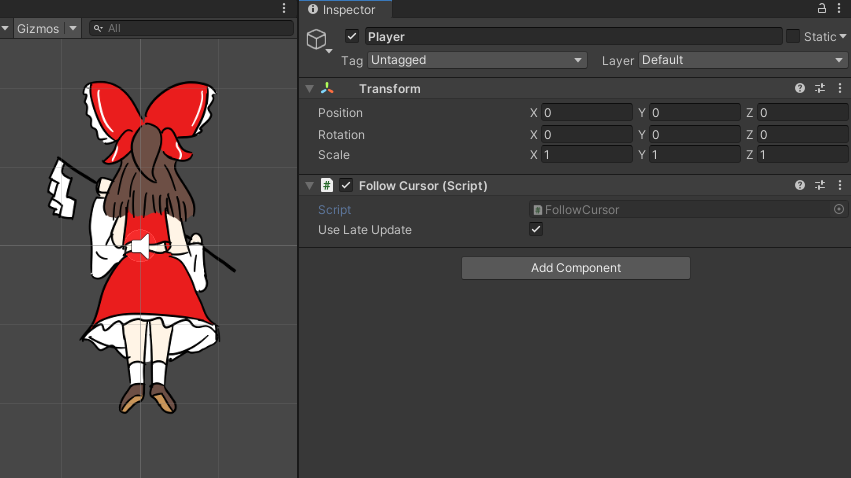Image resolution: width=851 pixels, height=478 pixels.
Task: Open Follow Cursor script help reference
Action: pos(799,185)
